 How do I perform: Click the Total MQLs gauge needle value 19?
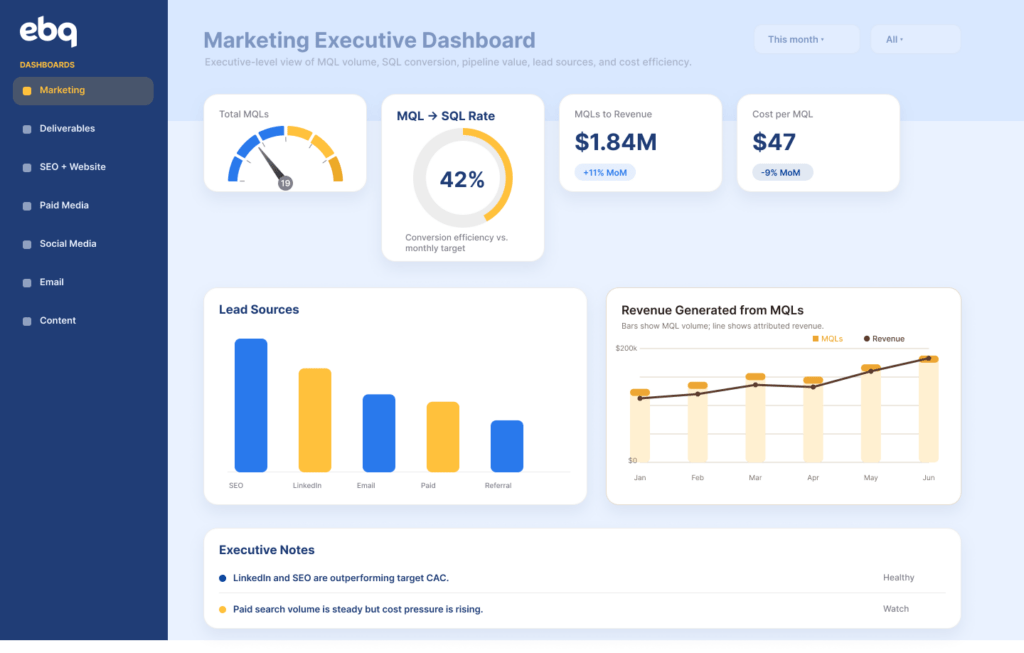pyautogui.click(x=285, y=183)
